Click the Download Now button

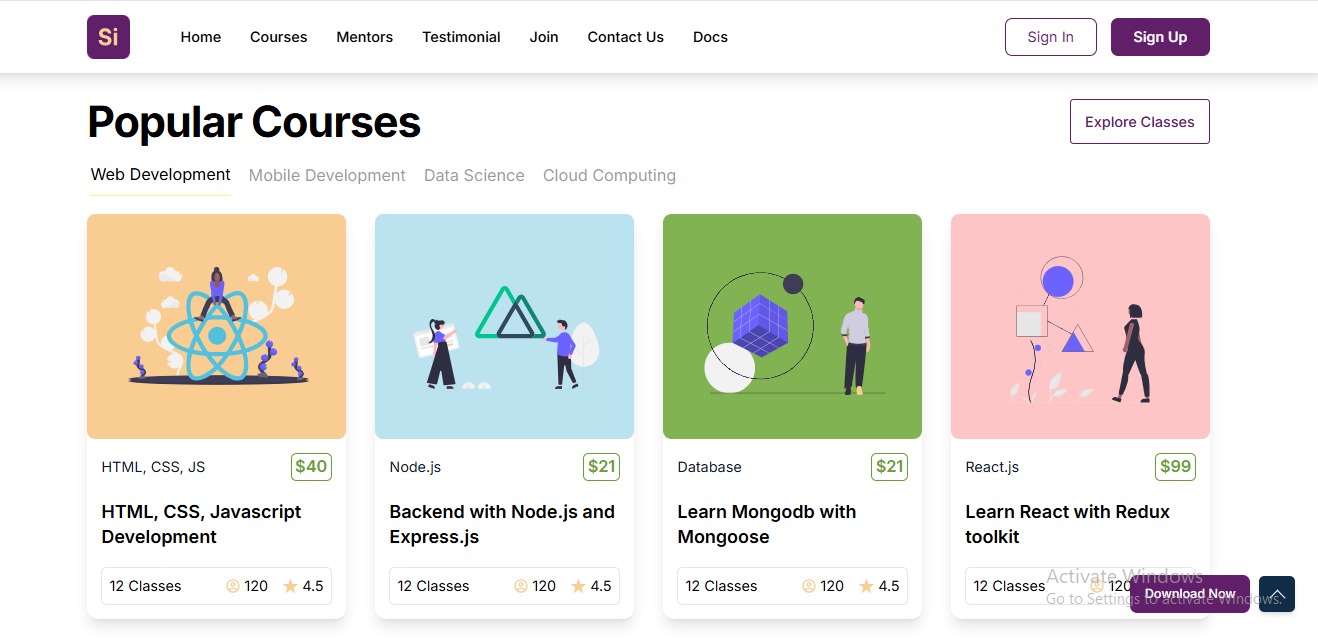(1190, 594)
